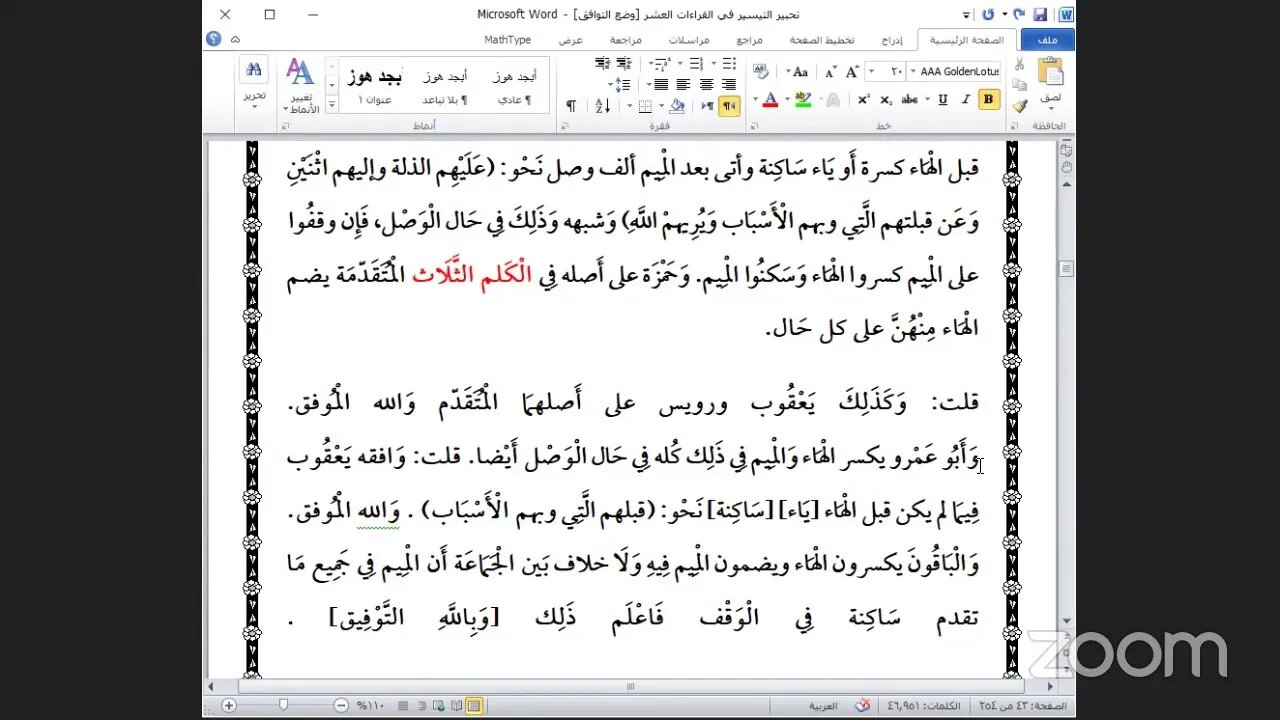Toggle right-to-left text direction button
The image size is (1280, 720).
click(729, 105)
